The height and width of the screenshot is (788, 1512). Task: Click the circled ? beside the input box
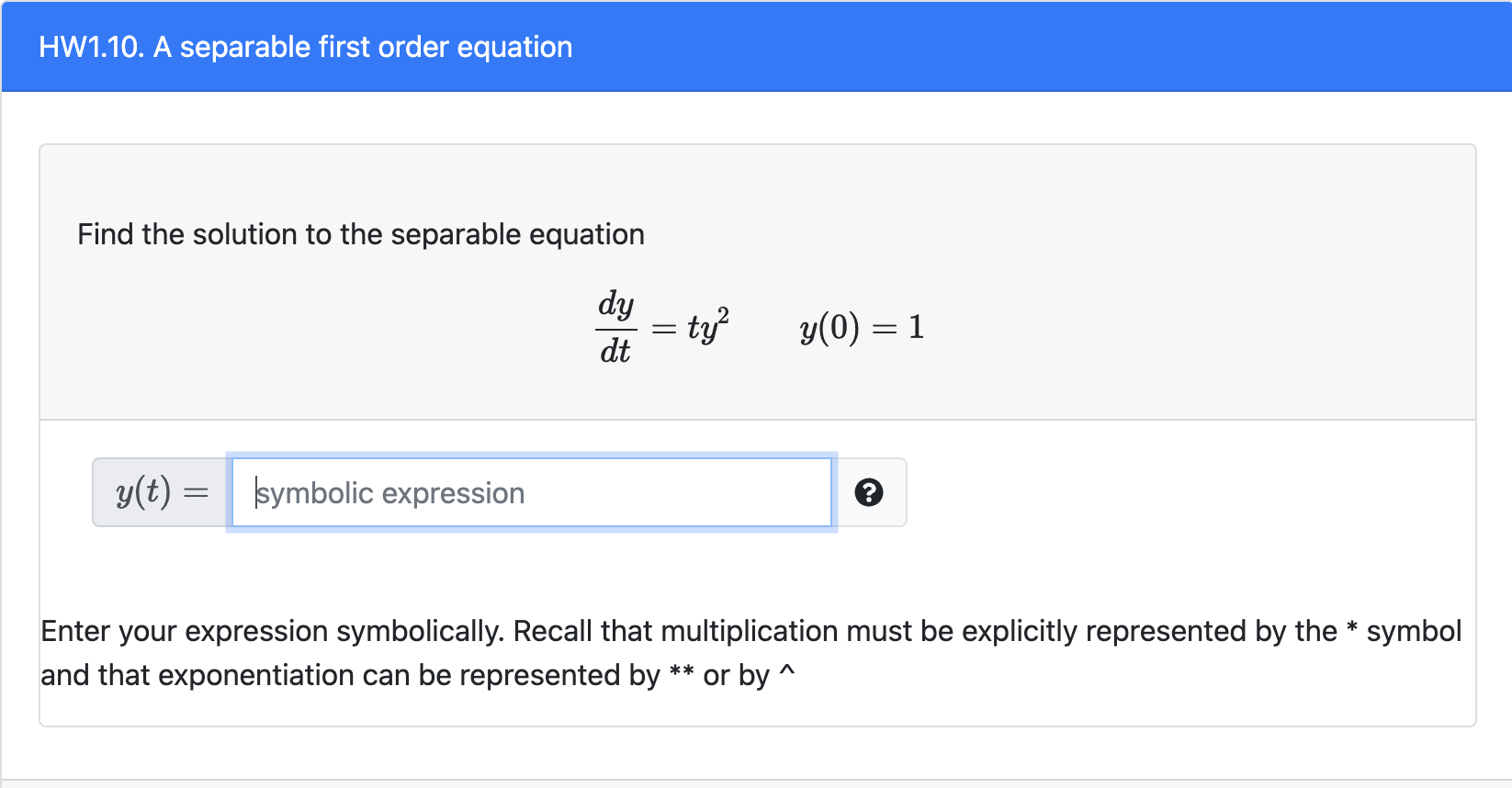point(869,492)
